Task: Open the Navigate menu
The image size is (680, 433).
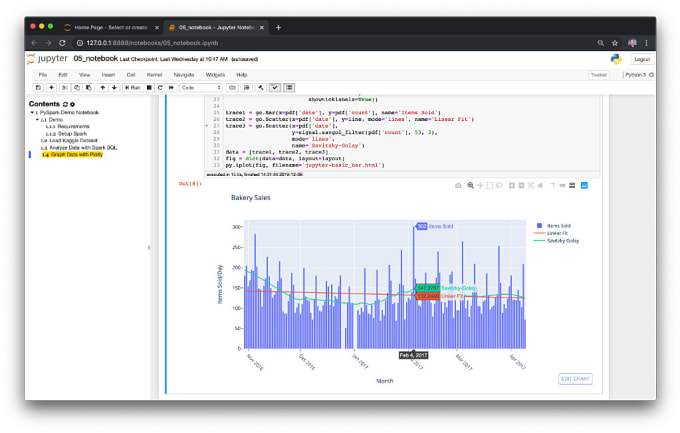Action: (184, 75)
